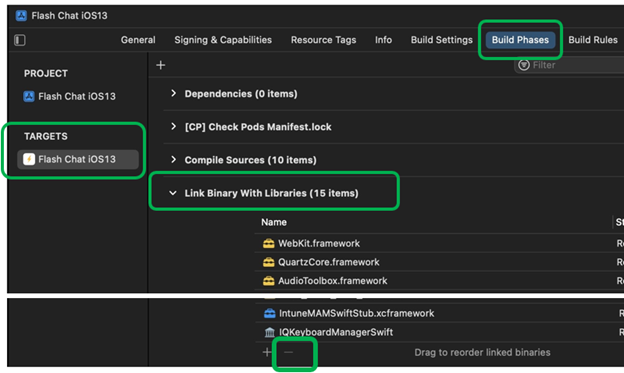Screen dimensions: 624x373
Task: Click the project blueprint icon under PROJECT
Action: tap(29, 96)
